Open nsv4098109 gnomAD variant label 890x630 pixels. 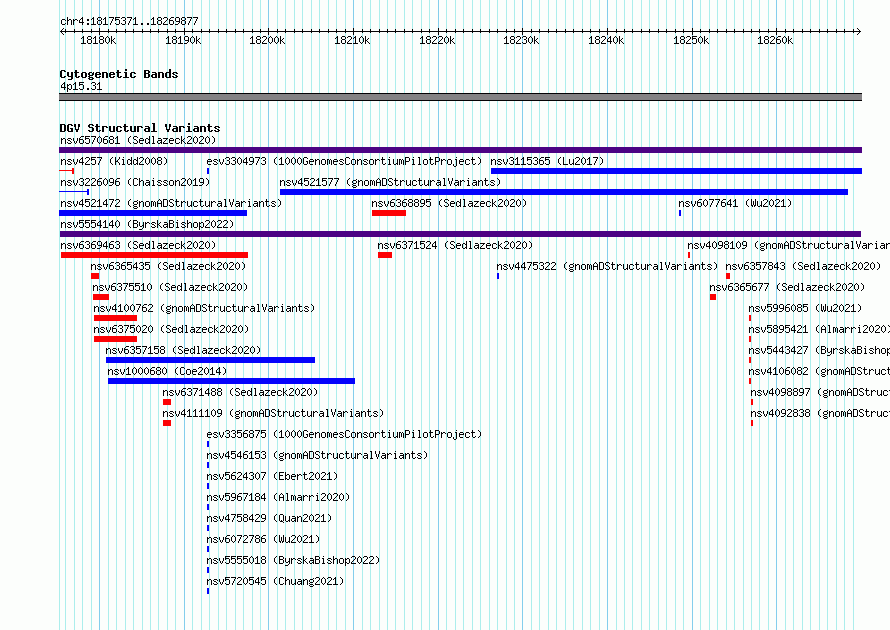coord(788,245)
